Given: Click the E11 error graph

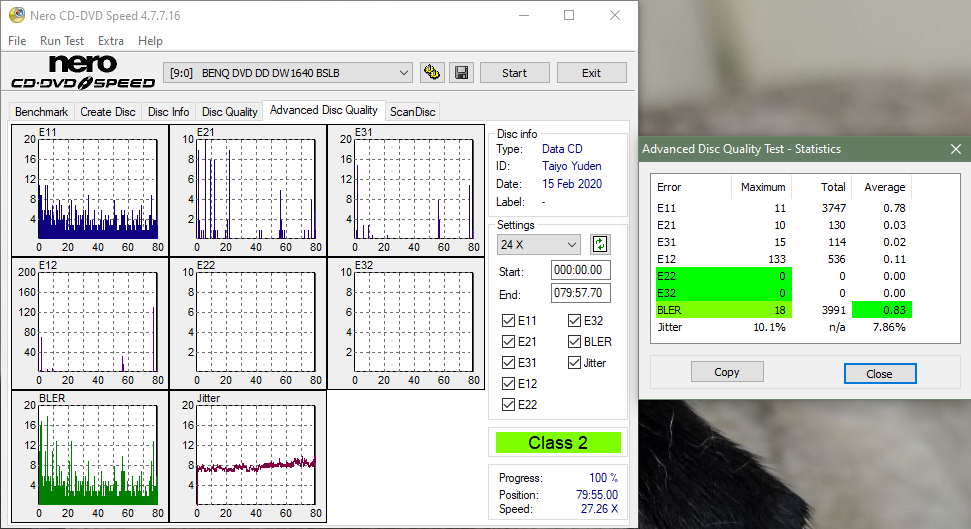Looking at the screenshot, I should (90, 190).
